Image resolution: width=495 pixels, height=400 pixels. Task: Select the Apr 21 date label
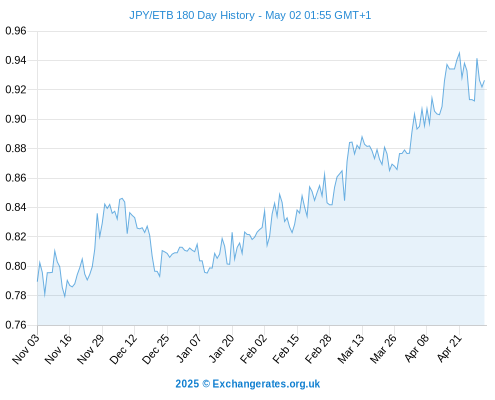[449, 349]
